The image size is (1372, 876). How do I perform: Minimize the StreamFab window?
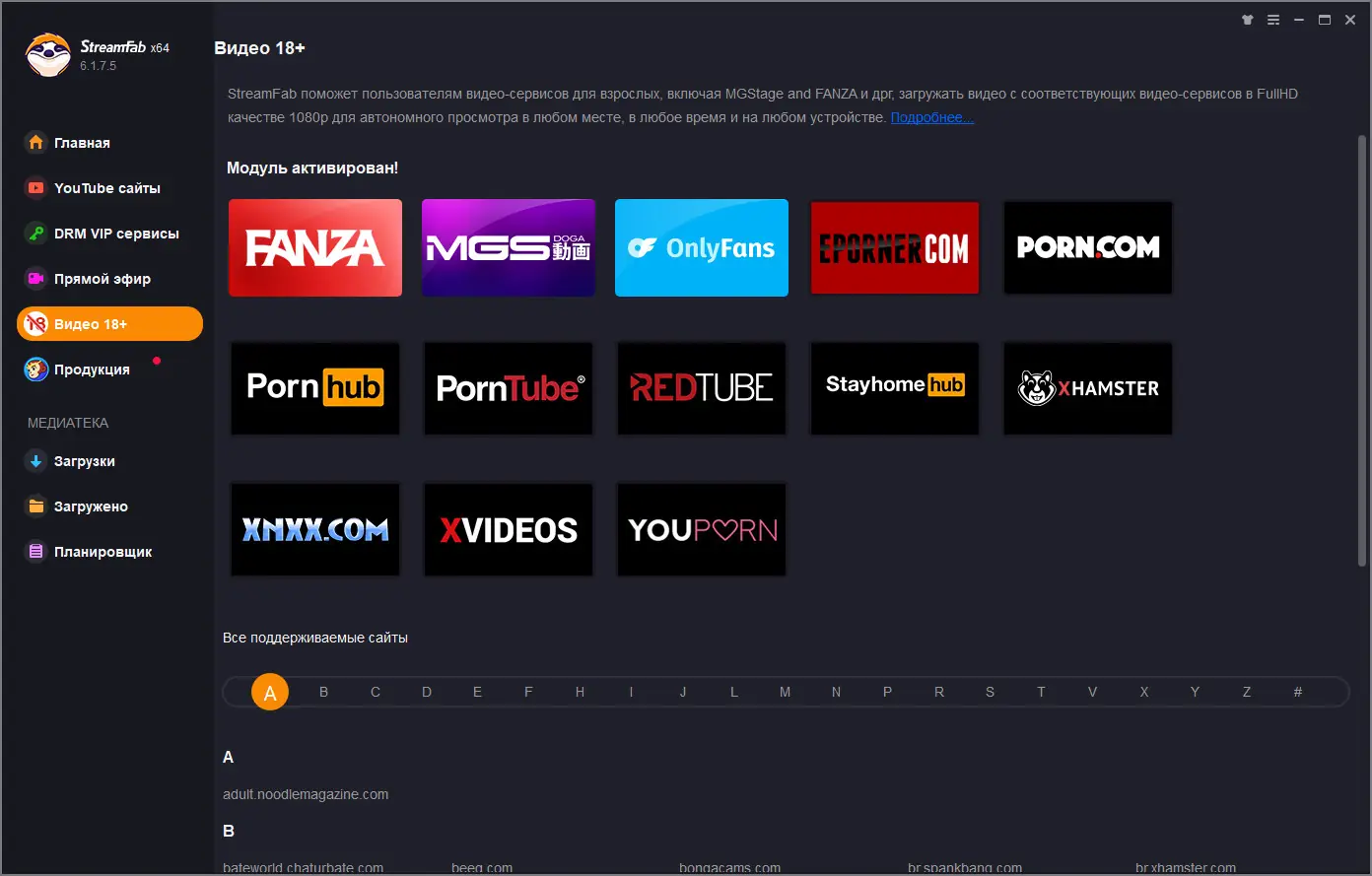1299,20
